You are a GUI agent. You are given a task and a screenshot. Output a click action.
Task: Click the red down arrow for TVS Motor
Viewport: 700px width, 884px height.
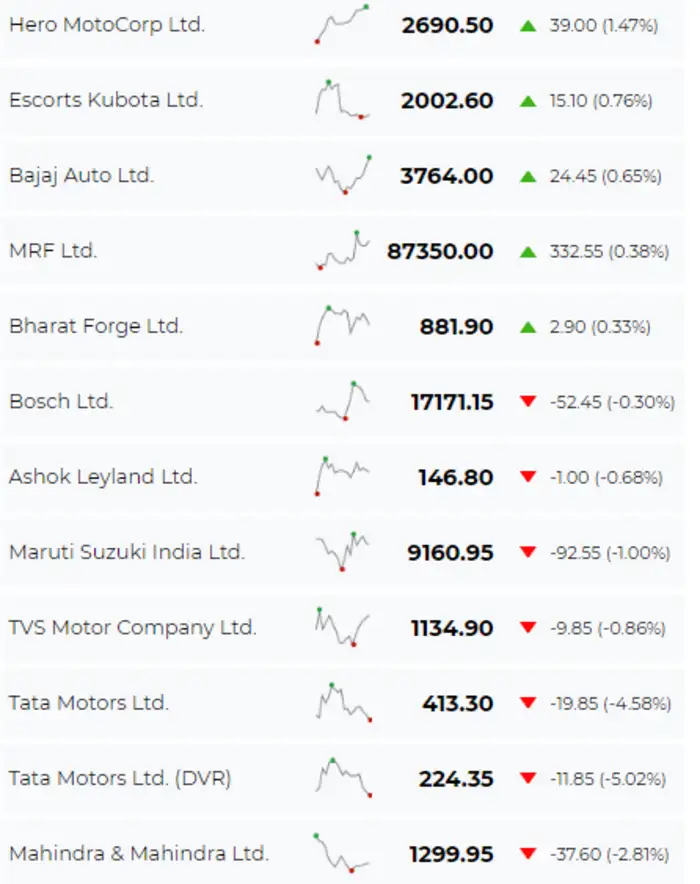click(x=528, y=628)
